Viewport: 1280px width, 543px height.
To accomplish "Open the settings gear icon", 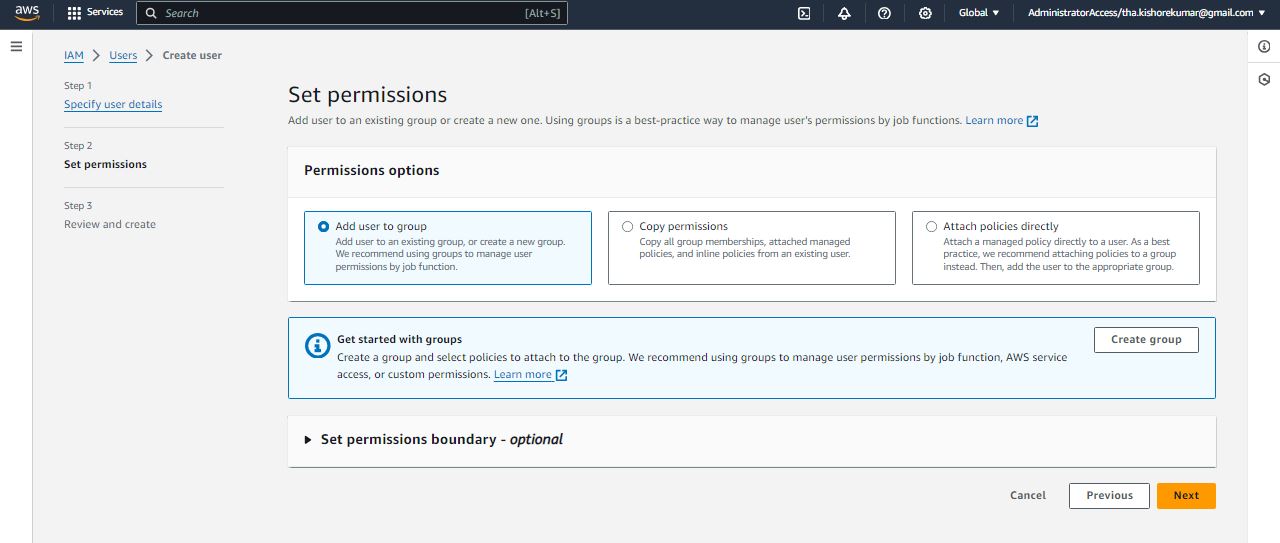I will click(x=925, y=13).
